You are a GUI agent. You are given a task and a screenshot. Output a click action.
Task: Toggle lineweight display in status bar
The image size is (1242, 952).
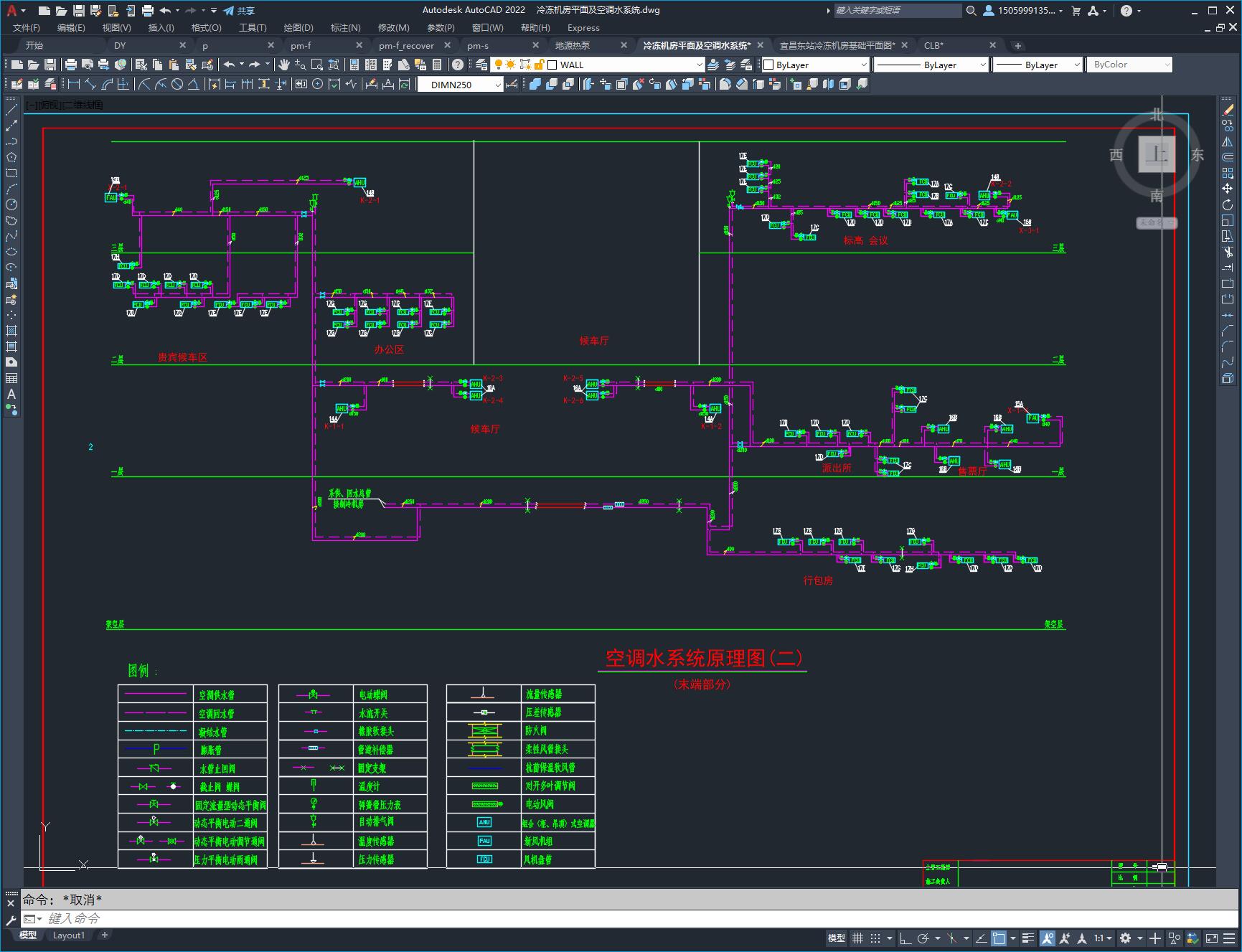pyautogui.click(x=1028, y=938)
